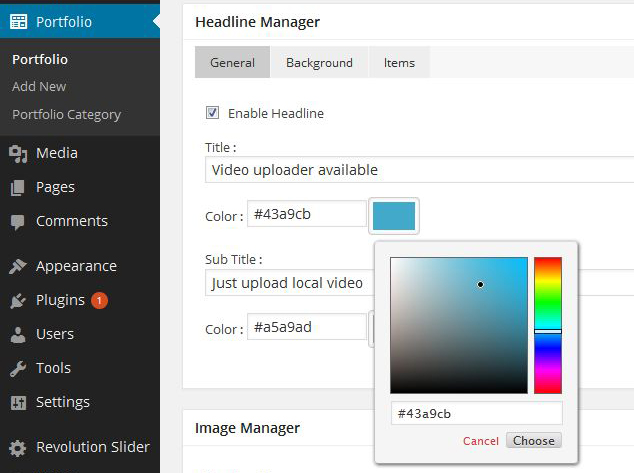Click the Settings sliders icon
Viewport: 634px width, 473px height.
[18, 403]
